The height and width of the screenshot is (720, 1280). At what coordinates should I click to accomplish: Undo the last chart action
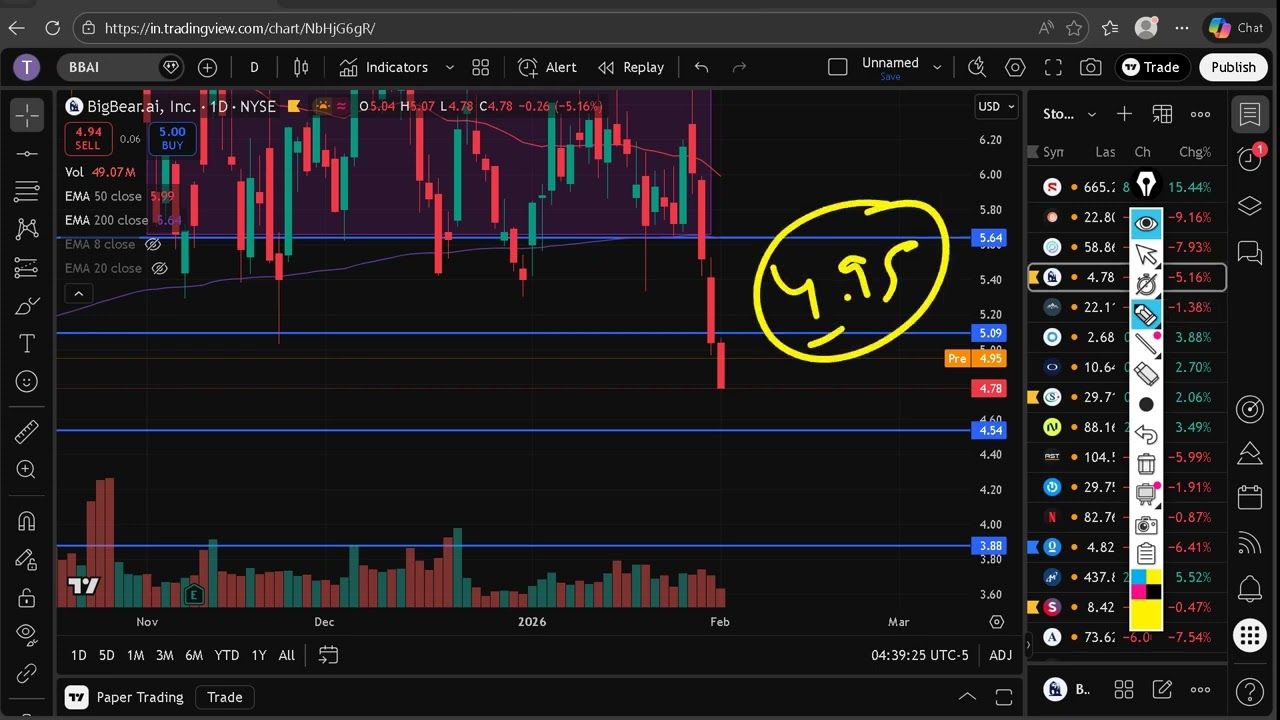(x=701, y=67)
